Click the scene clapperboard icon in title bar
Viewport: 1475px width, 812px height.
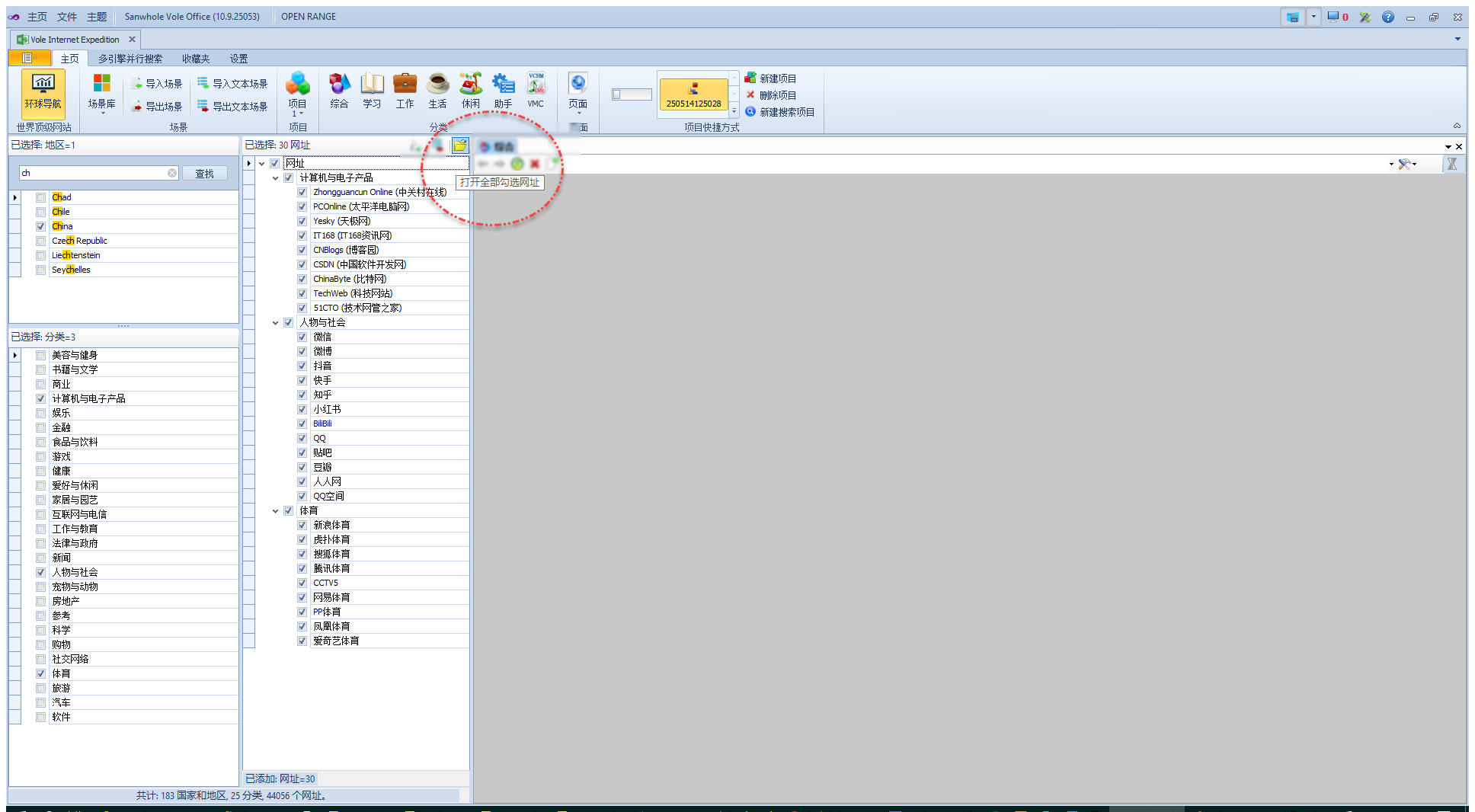[1293, 17]
